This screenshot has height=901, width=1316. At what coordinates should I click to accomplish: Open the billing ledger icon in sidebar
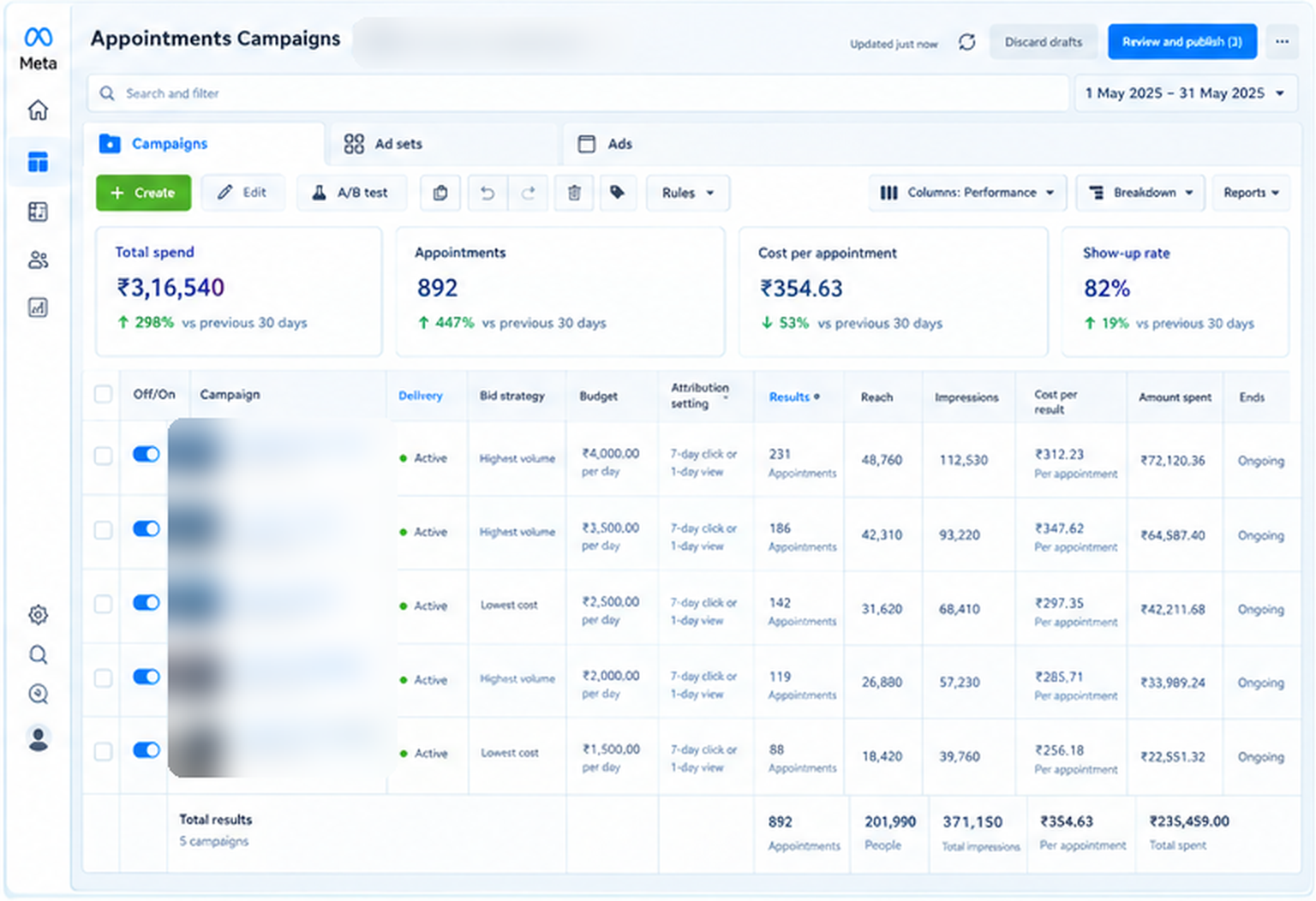tap(38, 212)
